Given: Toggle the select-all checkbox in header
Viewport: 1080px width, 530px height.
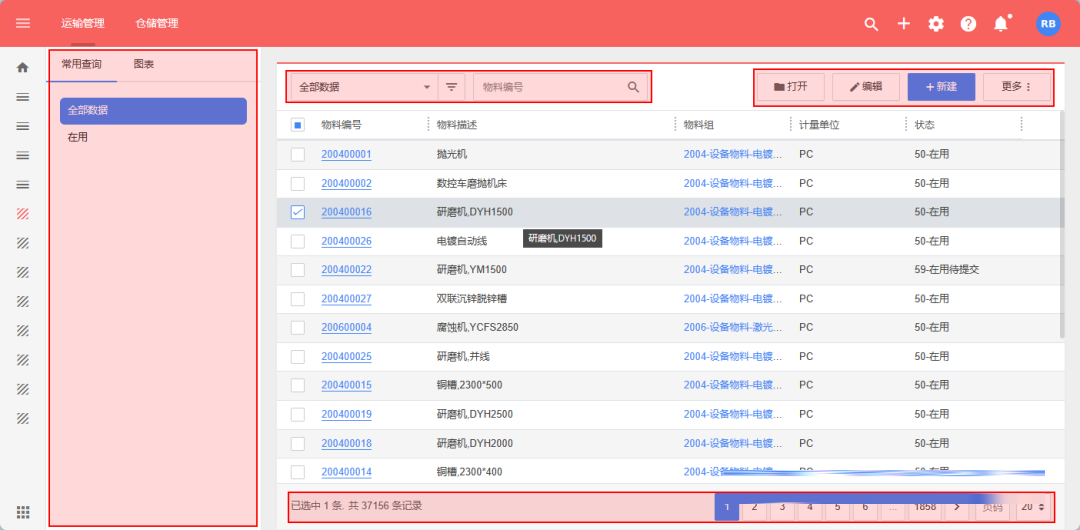Looking at the screenshot, I should click(298, 125).
